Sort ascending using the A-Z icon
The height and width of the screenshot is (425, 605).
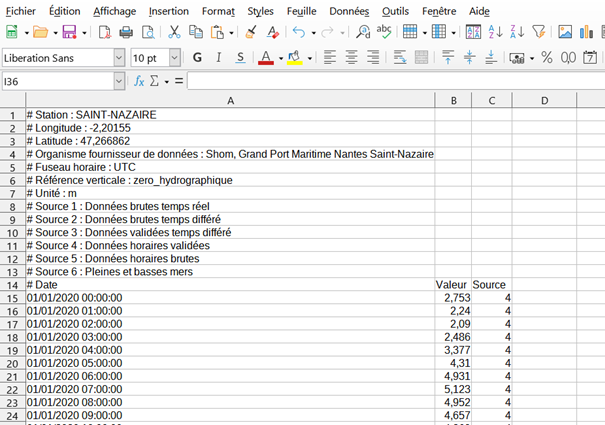point(496,32)
